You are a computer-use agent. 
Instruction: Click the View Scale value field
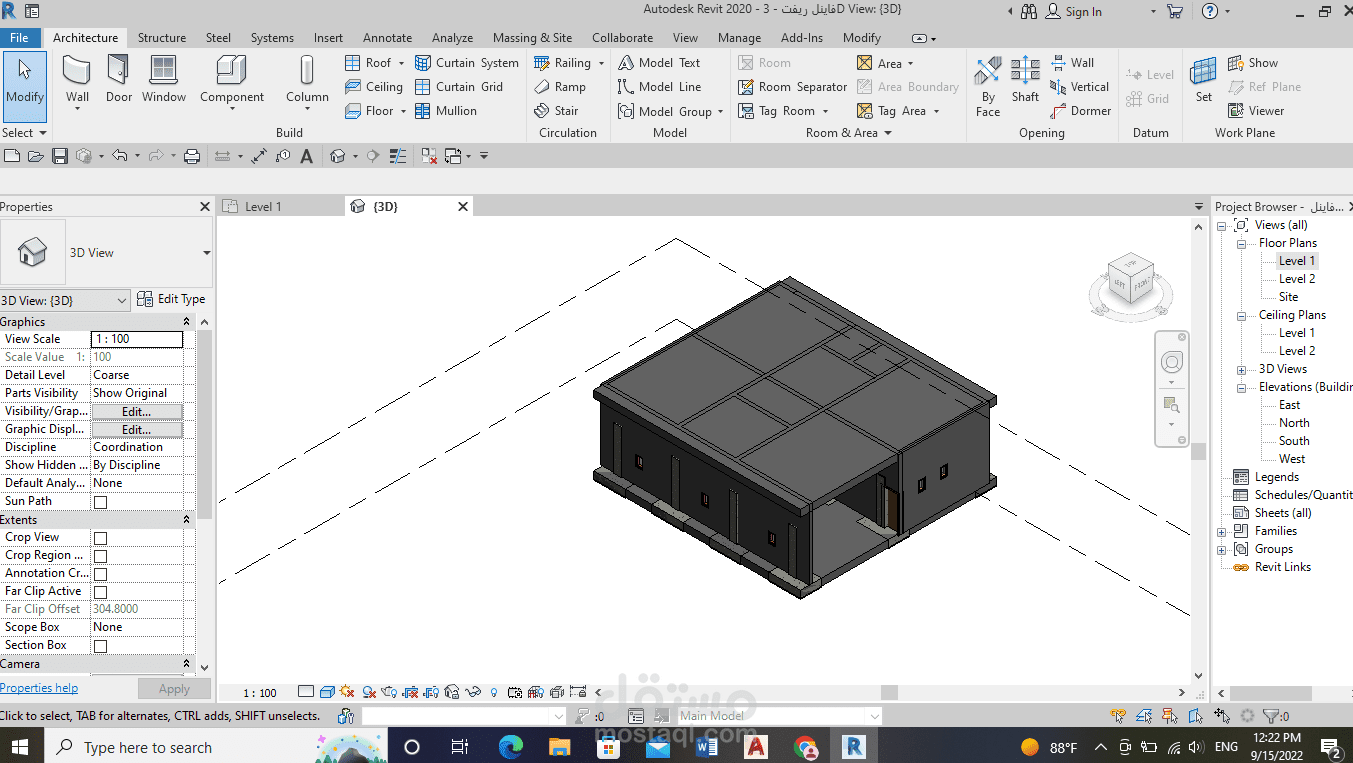point(137,339)
